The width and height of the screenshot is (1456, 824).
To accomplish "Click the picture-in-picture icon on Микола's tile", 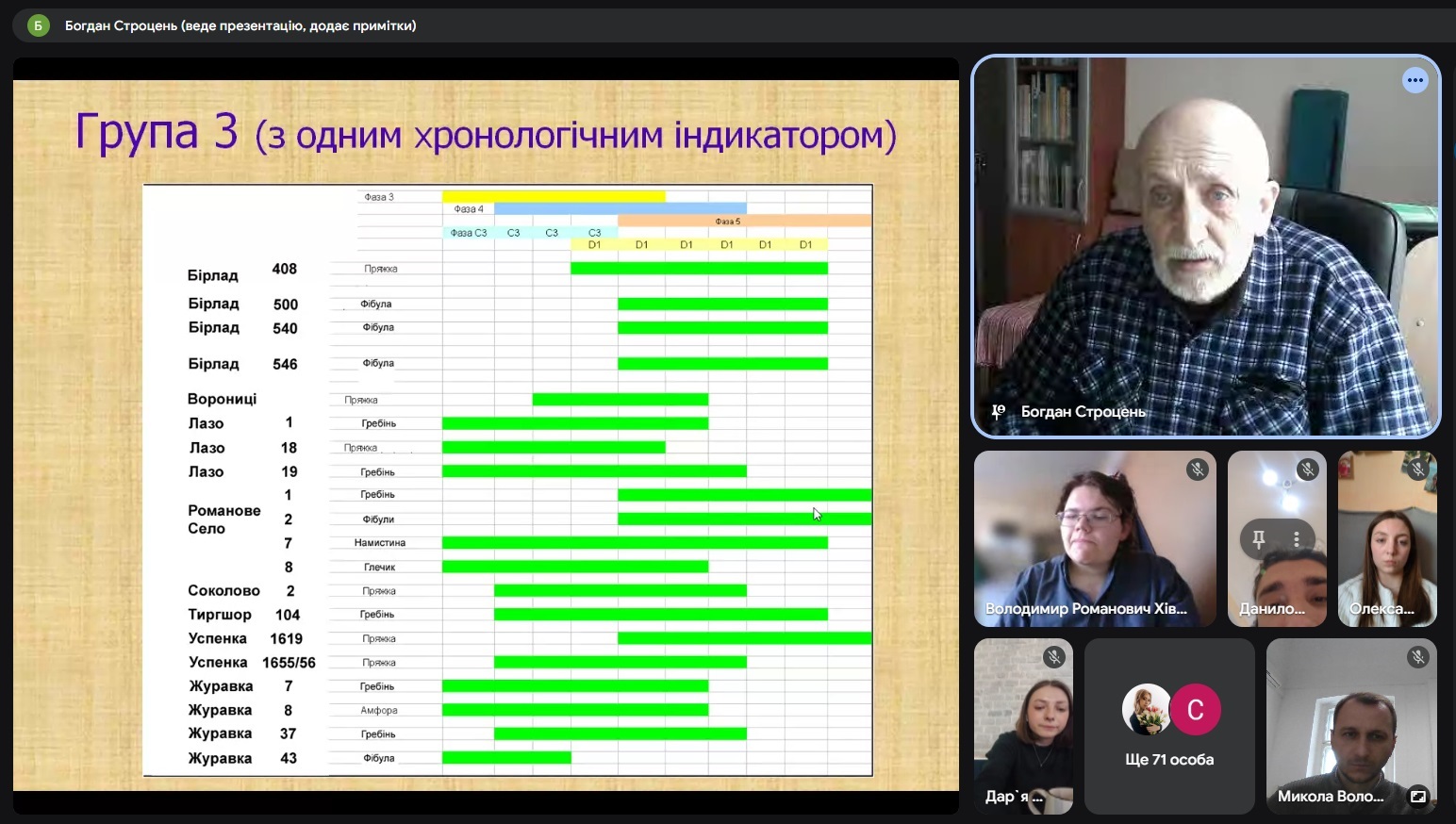I will pyautogui.click(x=1418, y=797).
